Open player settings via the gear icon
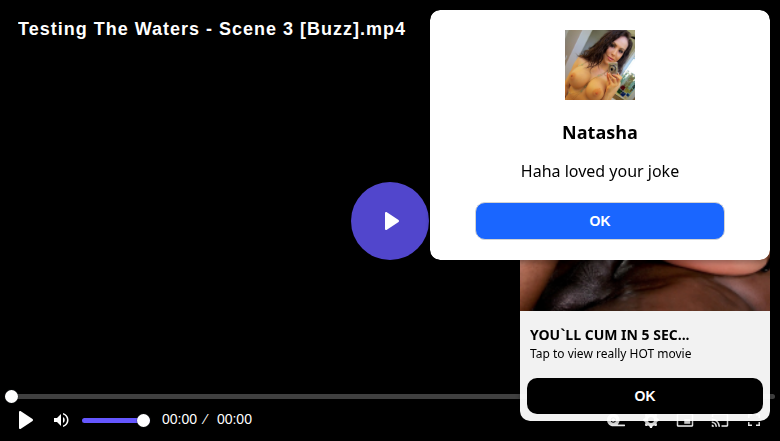Image resolution: width=780 pixels, height=441 pixels. [x=651, y=423]
